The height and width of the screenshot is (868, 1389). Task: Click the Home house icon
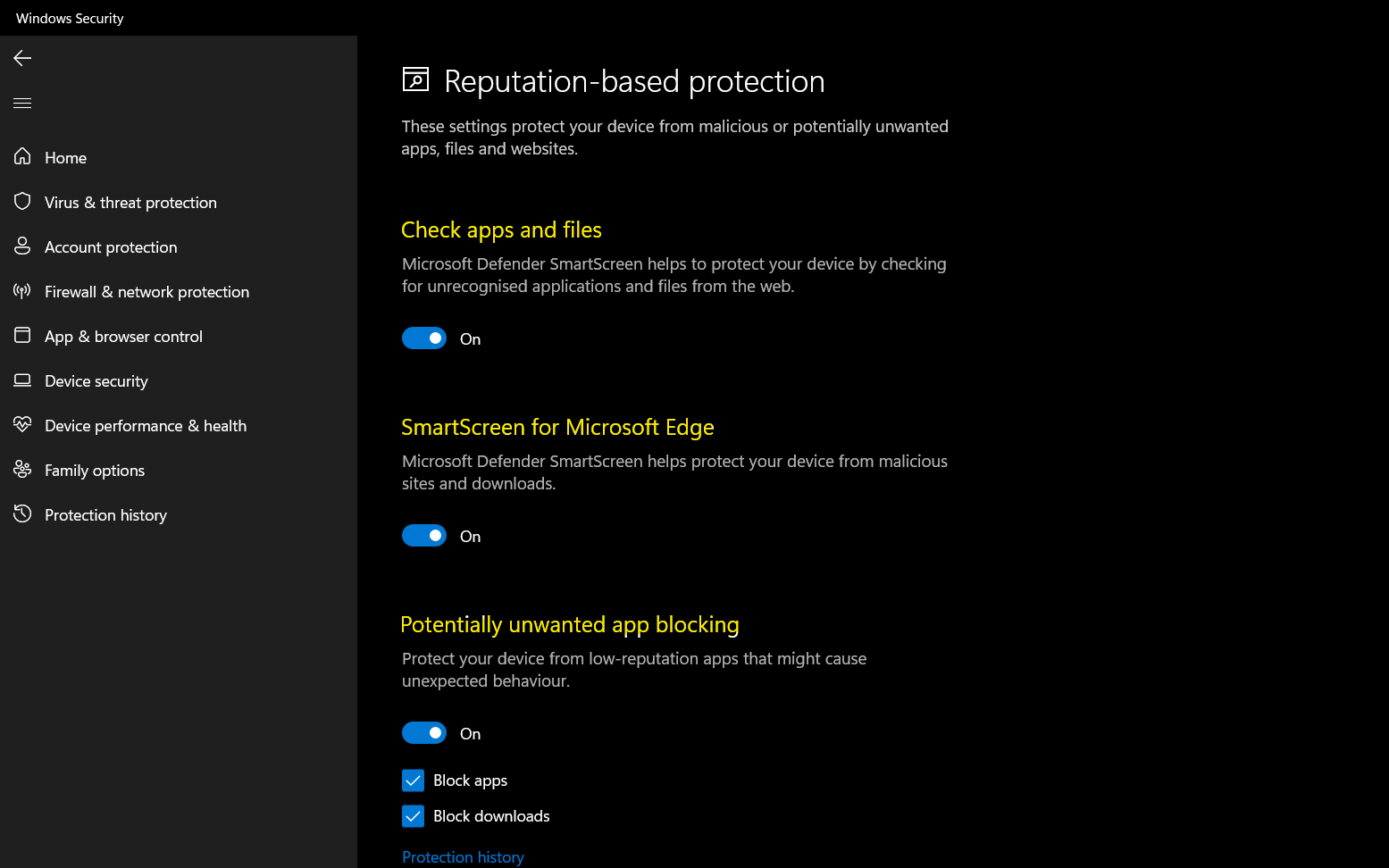(22, 156)
